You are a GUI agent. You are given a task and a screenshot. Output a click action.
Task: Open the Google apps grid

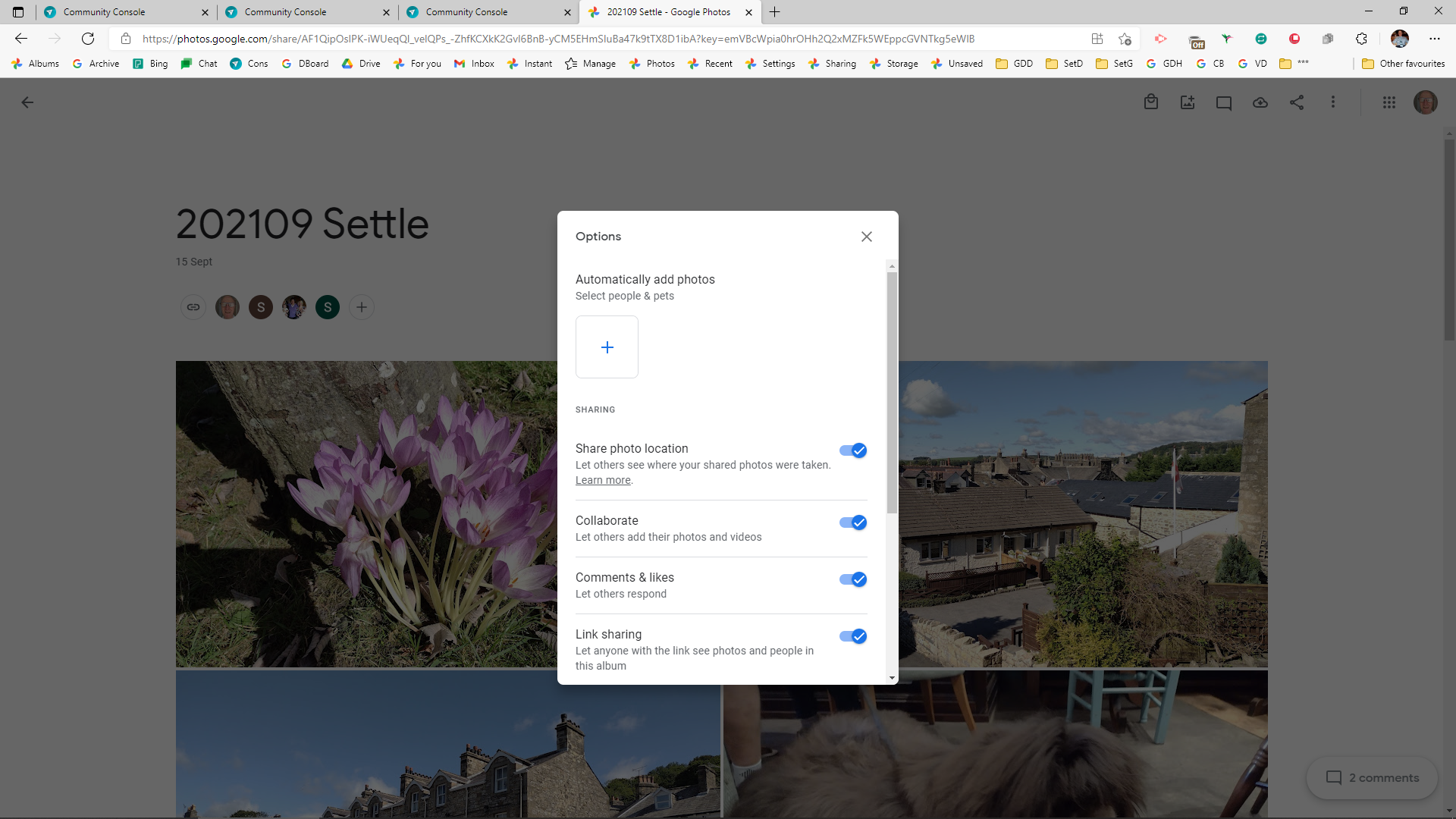click(1389, 102)
